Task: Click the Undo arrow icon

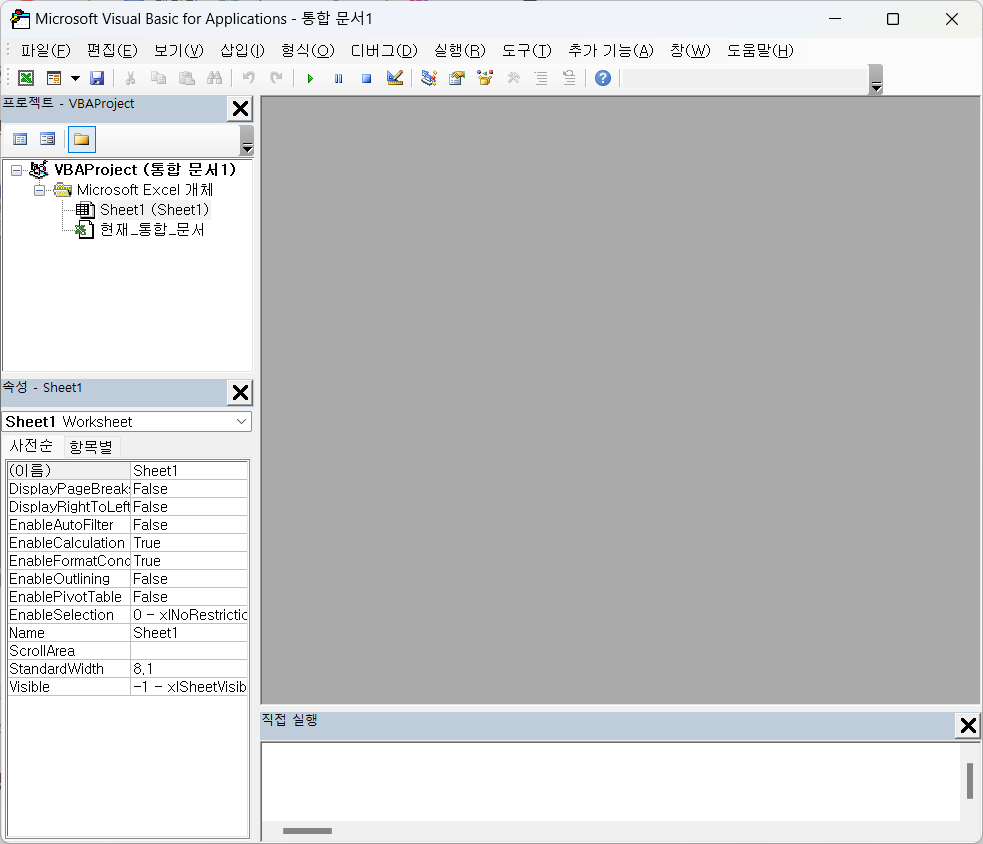Action: (249, 78)
